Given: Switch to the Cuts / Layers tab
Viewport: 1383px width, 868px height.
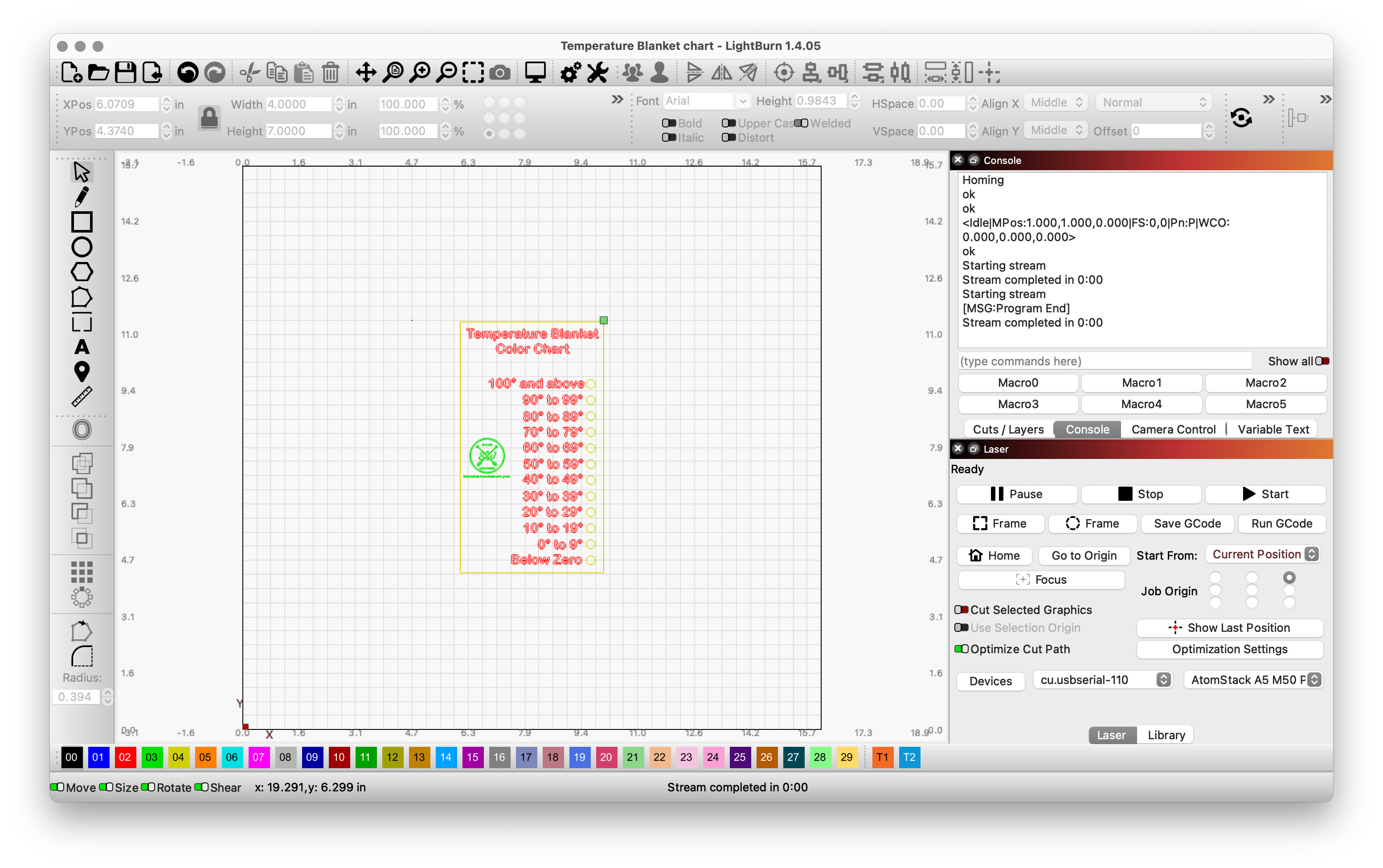Looking at the screenshot, I should [x=1008, y=430].
